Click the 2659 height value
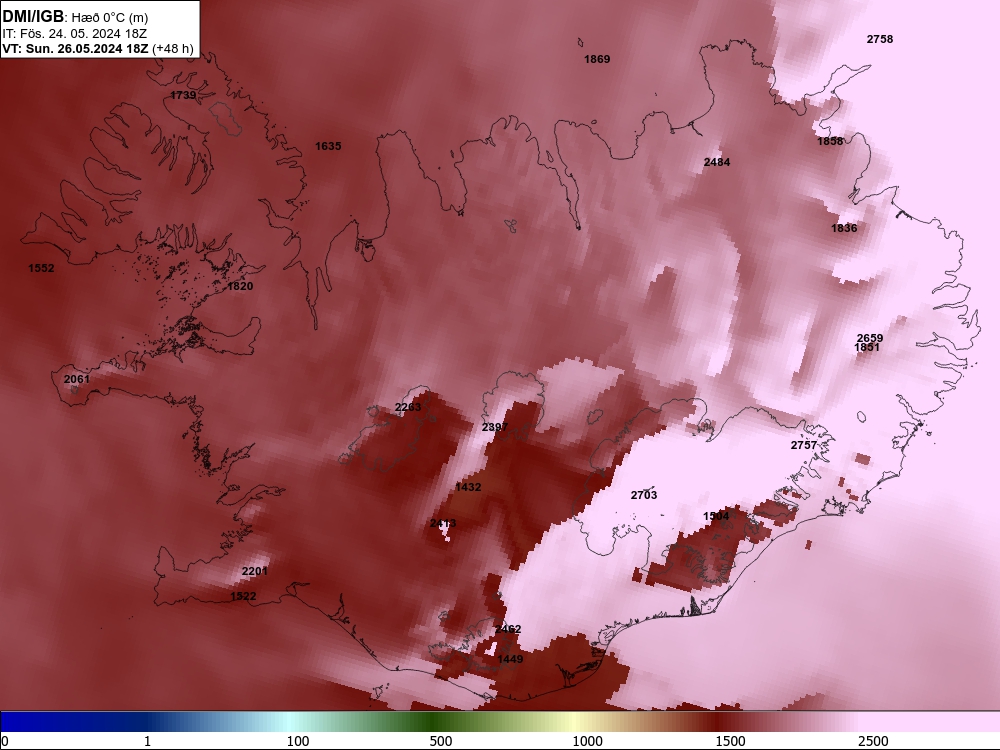 [x=870, y=338]
